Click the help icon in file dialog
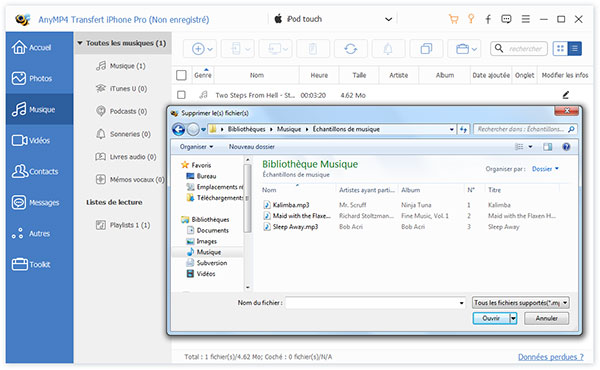This screenshot has width=600, height=370. 566,147
